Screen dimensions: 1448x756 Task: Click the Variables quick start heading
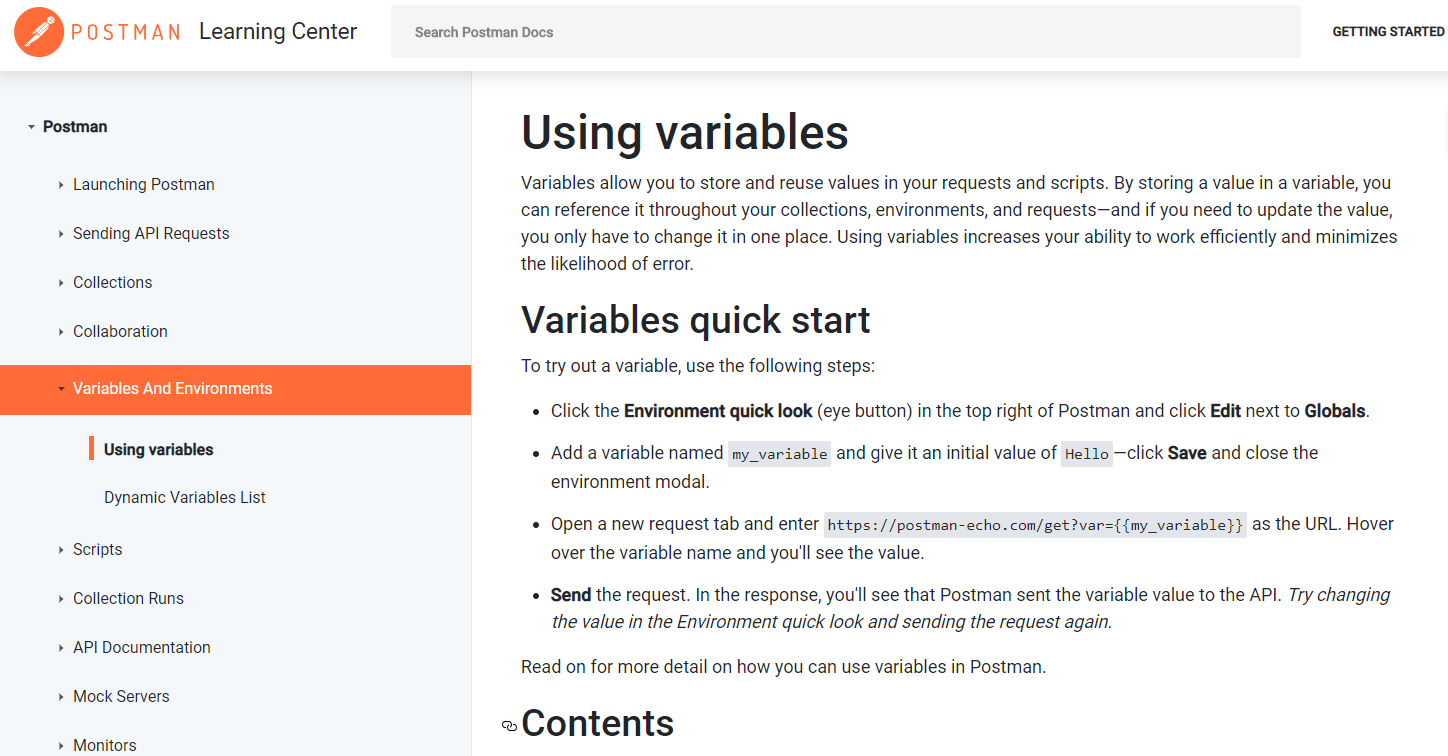tap(695, 320)
